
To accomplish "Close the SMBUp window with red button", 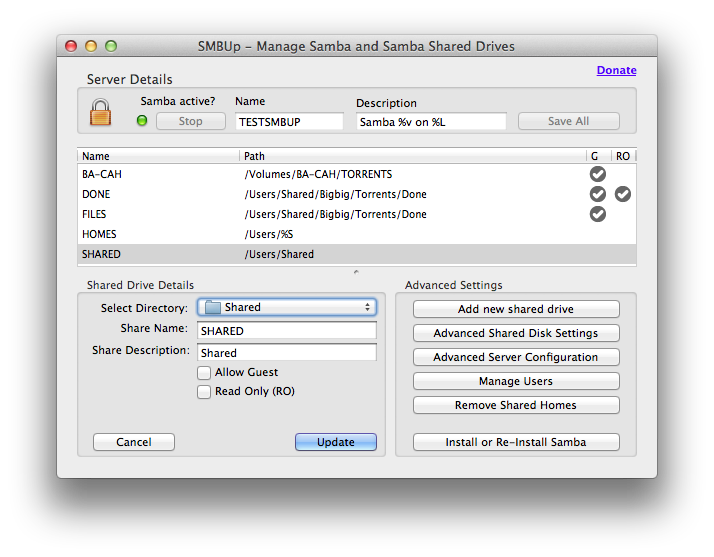I will pyautogui.click(x=71, y=46).
